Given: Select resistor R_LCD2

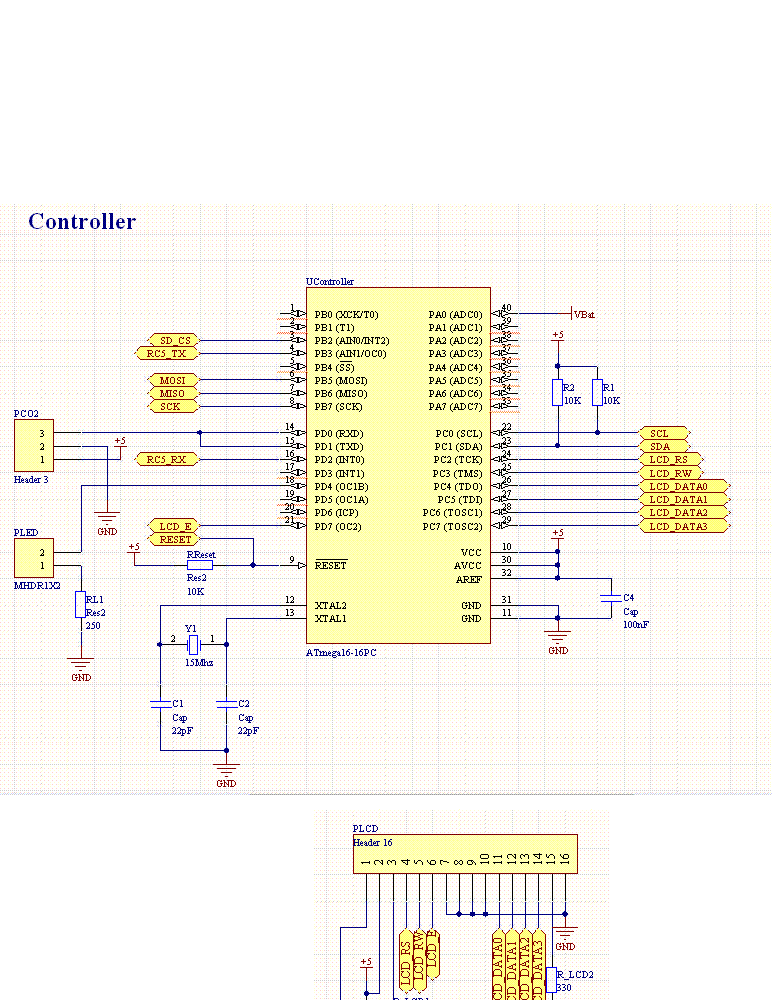Looking at the screenshot, I should pos(551,980).
